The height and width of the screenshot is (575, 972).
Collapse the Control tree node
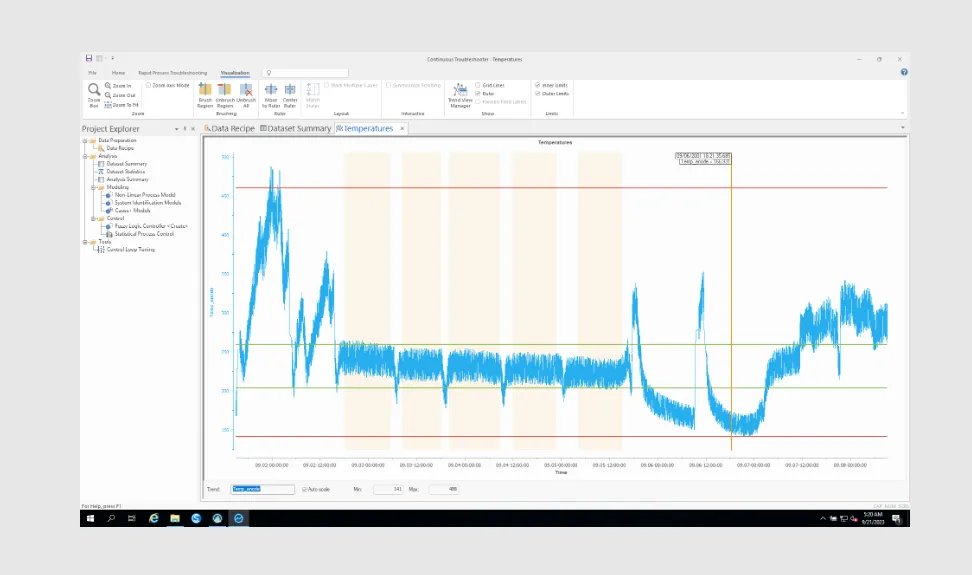point(93,219)
